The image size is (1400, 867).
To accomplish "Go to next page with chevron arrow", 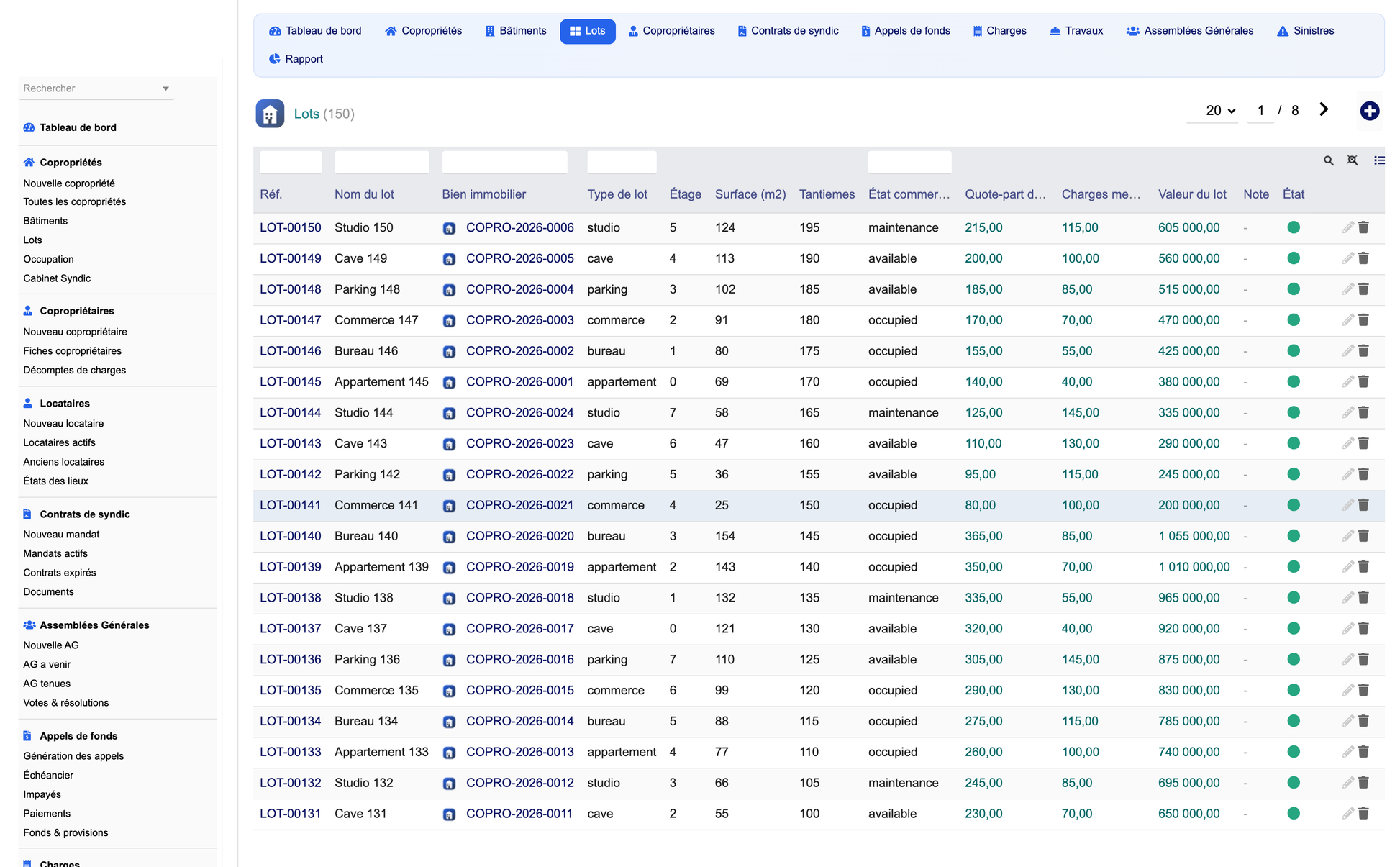I will point(1323,109).
